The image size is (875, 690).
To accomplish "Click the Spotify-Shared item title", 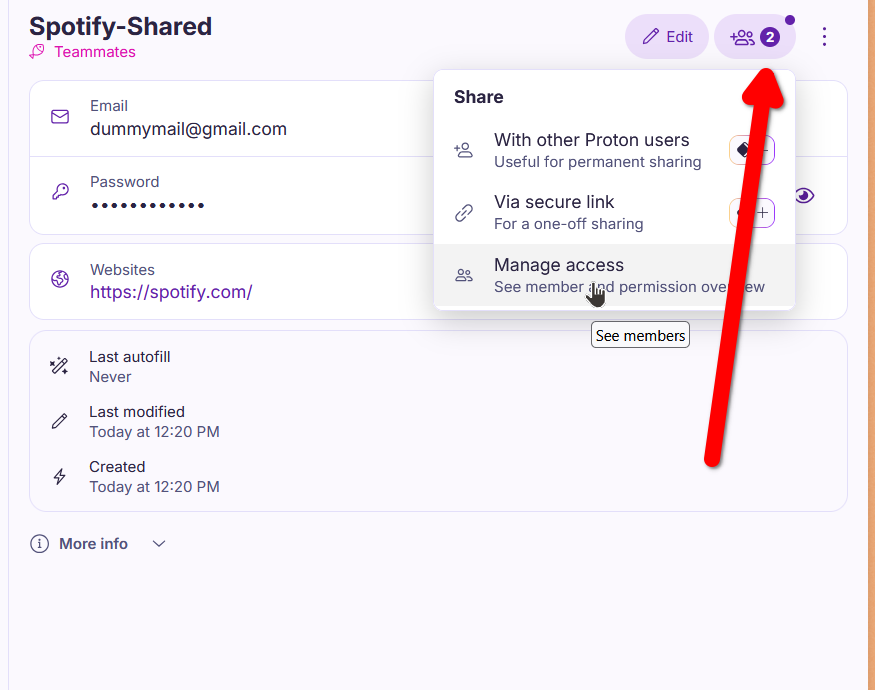I will coord(121,26).
